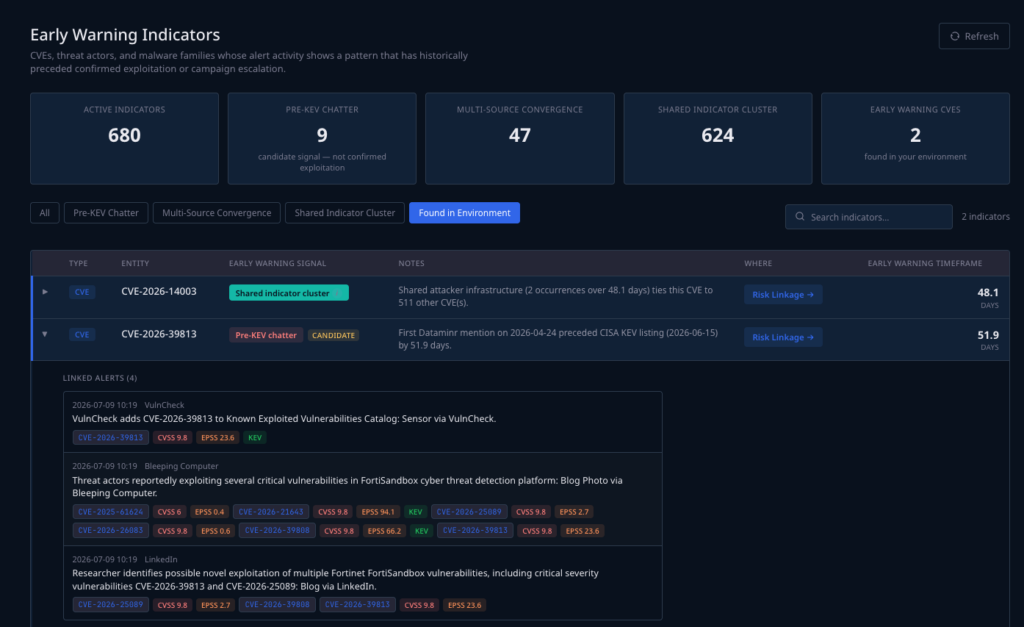Click the Shared indicator cluster signal badge
1024x627 pixels.
point(289,293)
